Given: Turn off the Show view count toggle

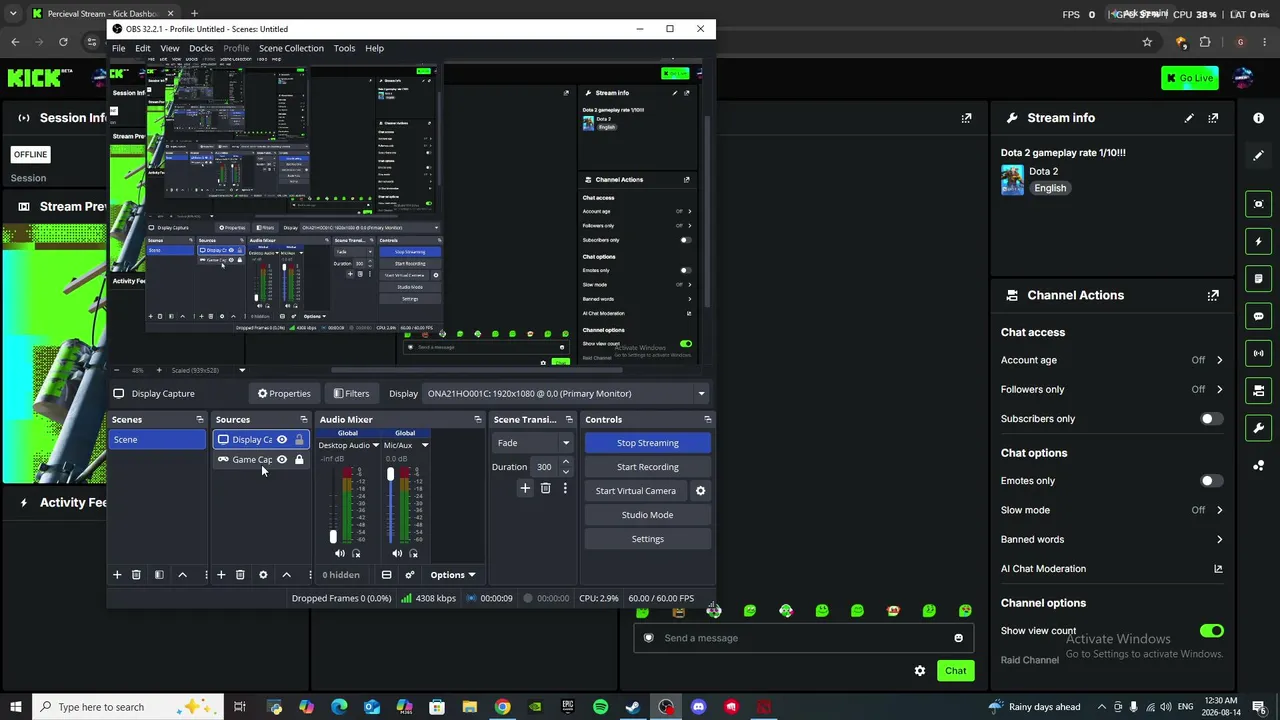Looking at the screenshot, I should click(x=1211, y=631).
